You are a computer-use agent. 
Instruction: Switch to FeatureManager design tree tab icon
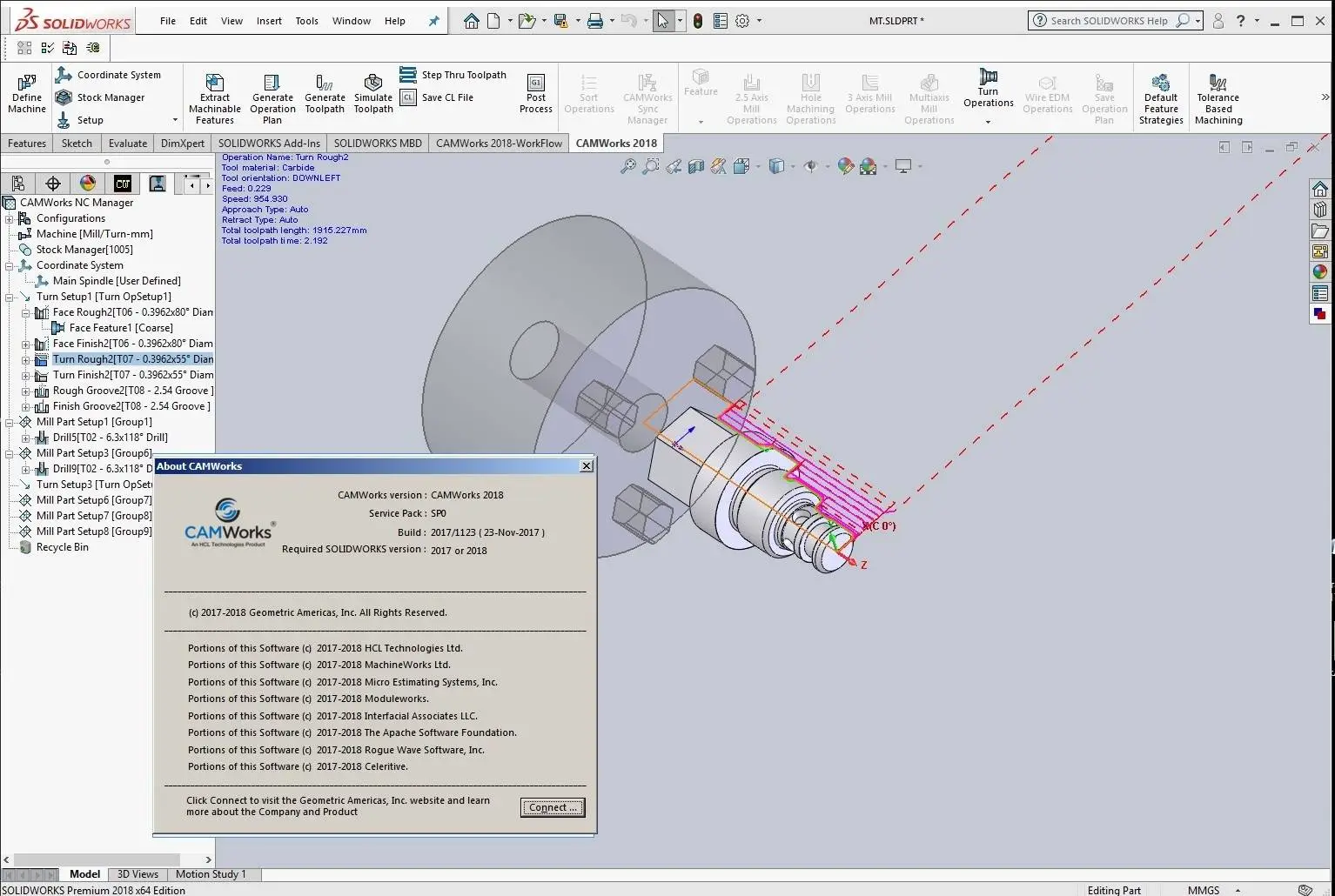18,183
